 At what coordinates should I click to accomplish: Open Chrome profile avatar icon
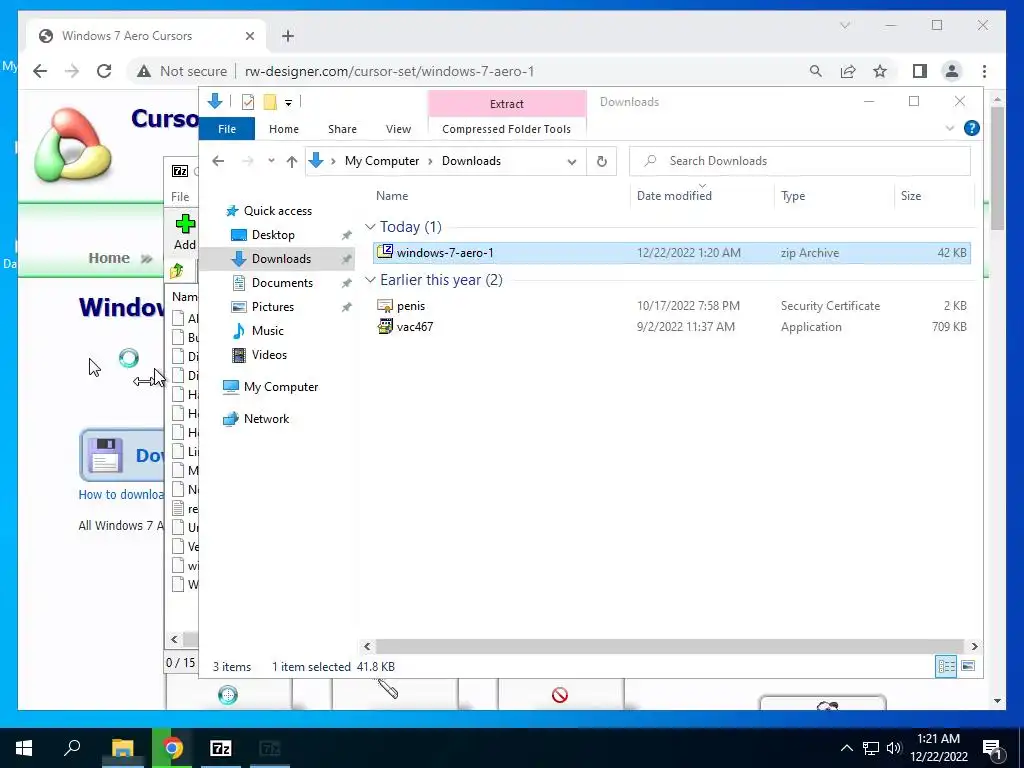[x=952, y=71]
